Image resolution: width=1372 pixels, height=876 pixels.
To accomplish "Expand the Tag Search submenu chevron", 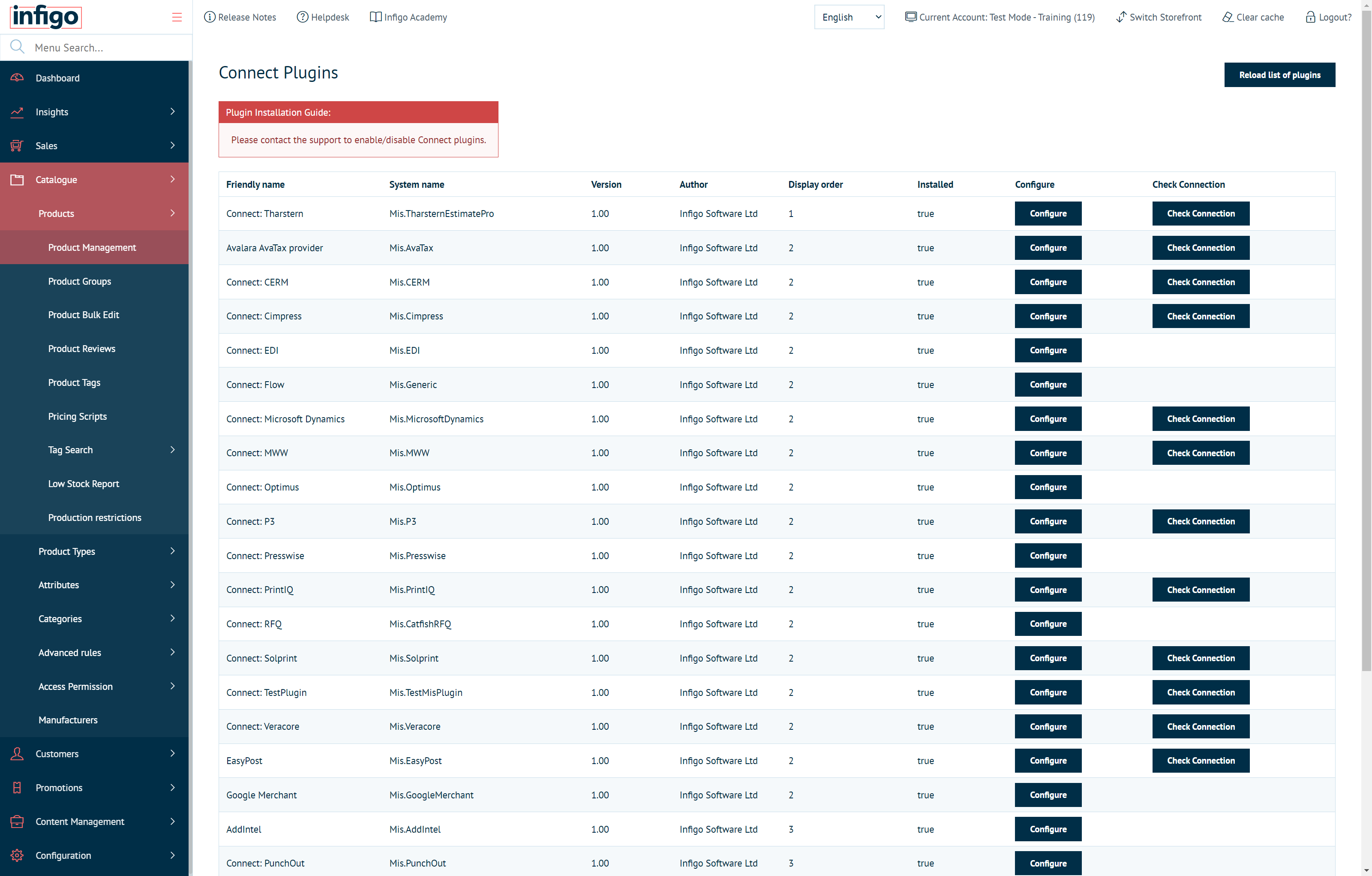I will (173, 450).
